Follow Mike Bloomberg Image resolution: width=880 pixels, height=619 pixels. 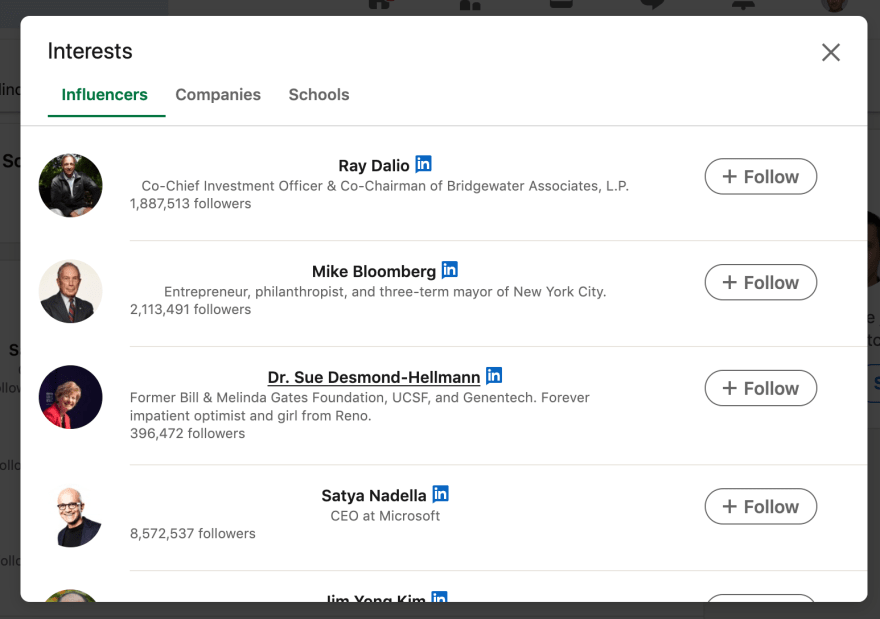click(760, 282)
